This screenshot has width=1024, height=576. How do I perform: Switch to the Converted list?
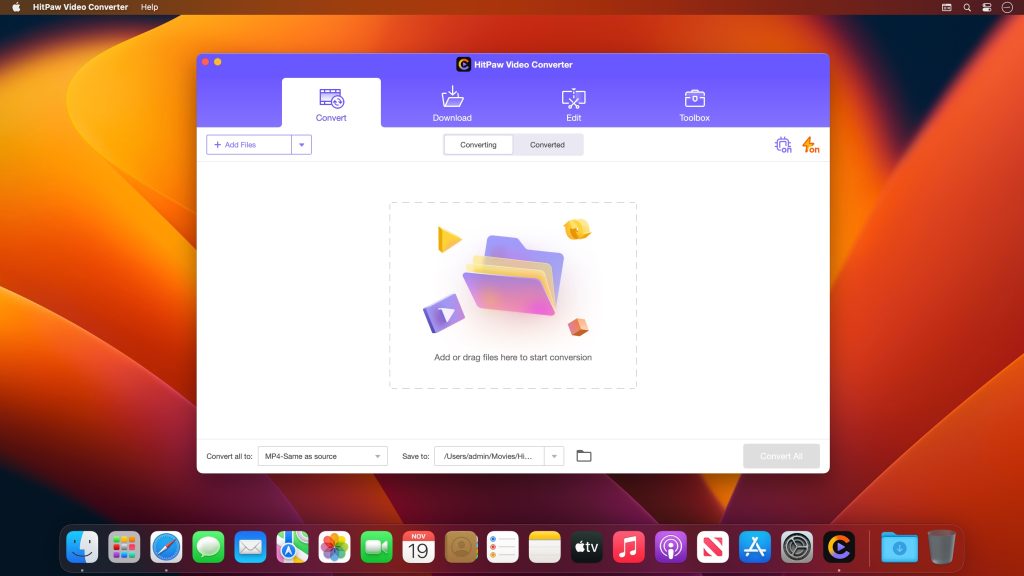coord(547,144)
